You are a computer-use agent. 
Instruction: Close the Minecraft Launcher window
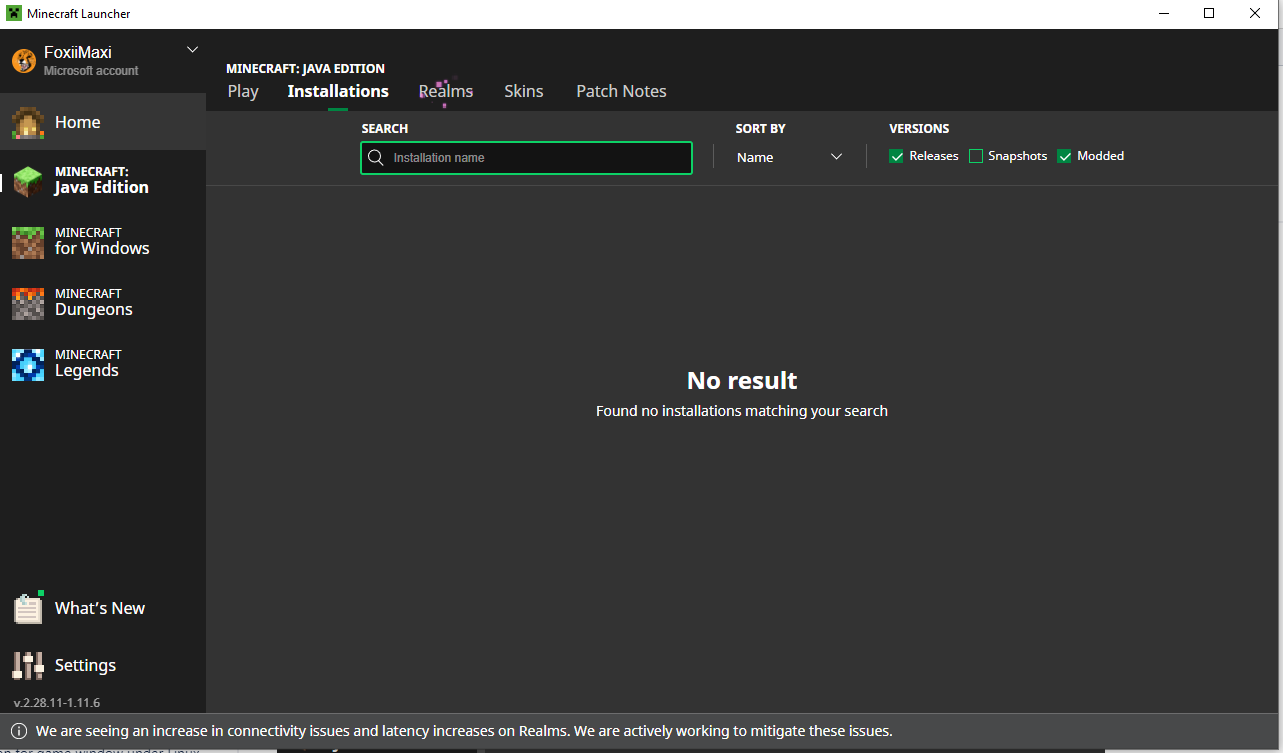click(1255, 14)
